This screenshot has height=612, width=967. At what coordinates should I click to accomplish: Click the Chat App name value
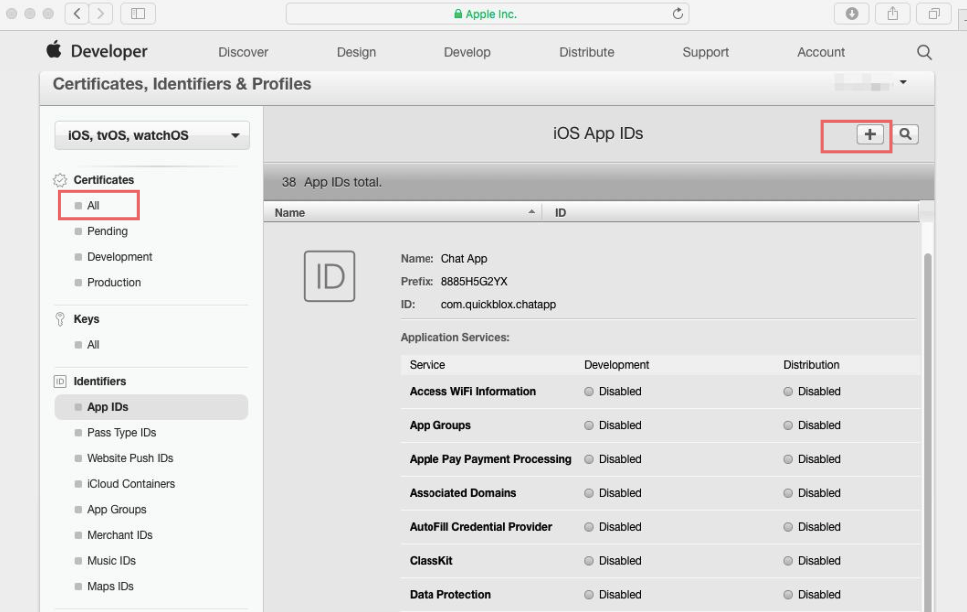(x=464, y=259)
